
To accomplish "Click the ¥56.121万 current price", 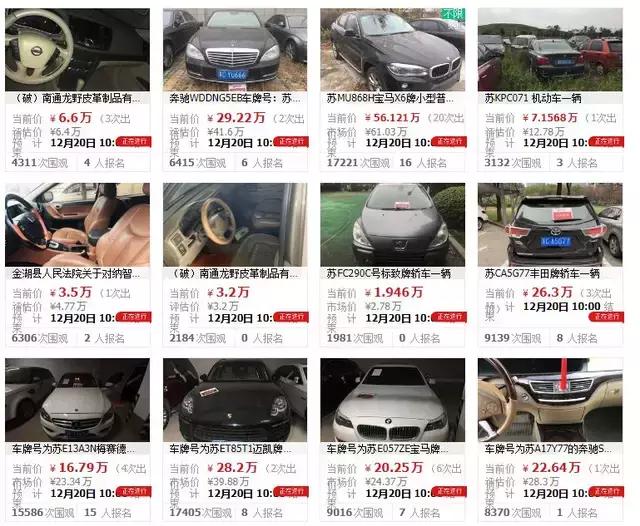I will tap(392, 118).
